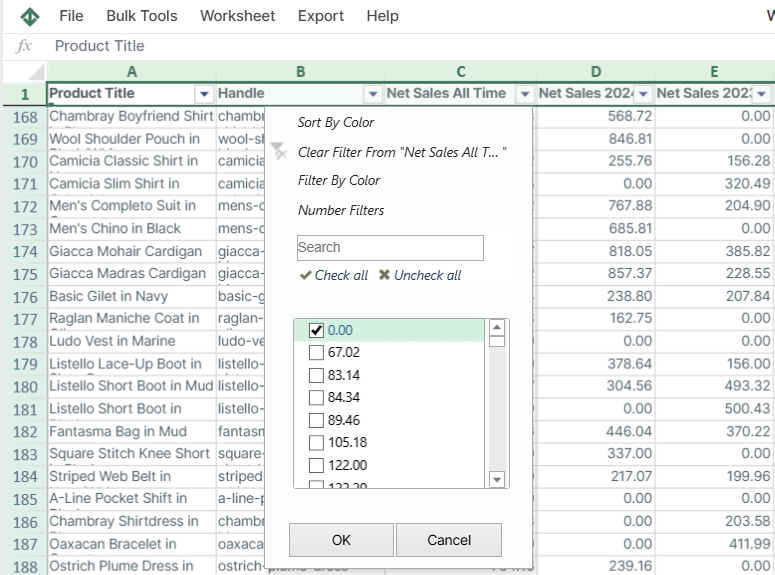Click the green app logo icon
This screenshot has height=575, width=775.
[x=30, y=16]
